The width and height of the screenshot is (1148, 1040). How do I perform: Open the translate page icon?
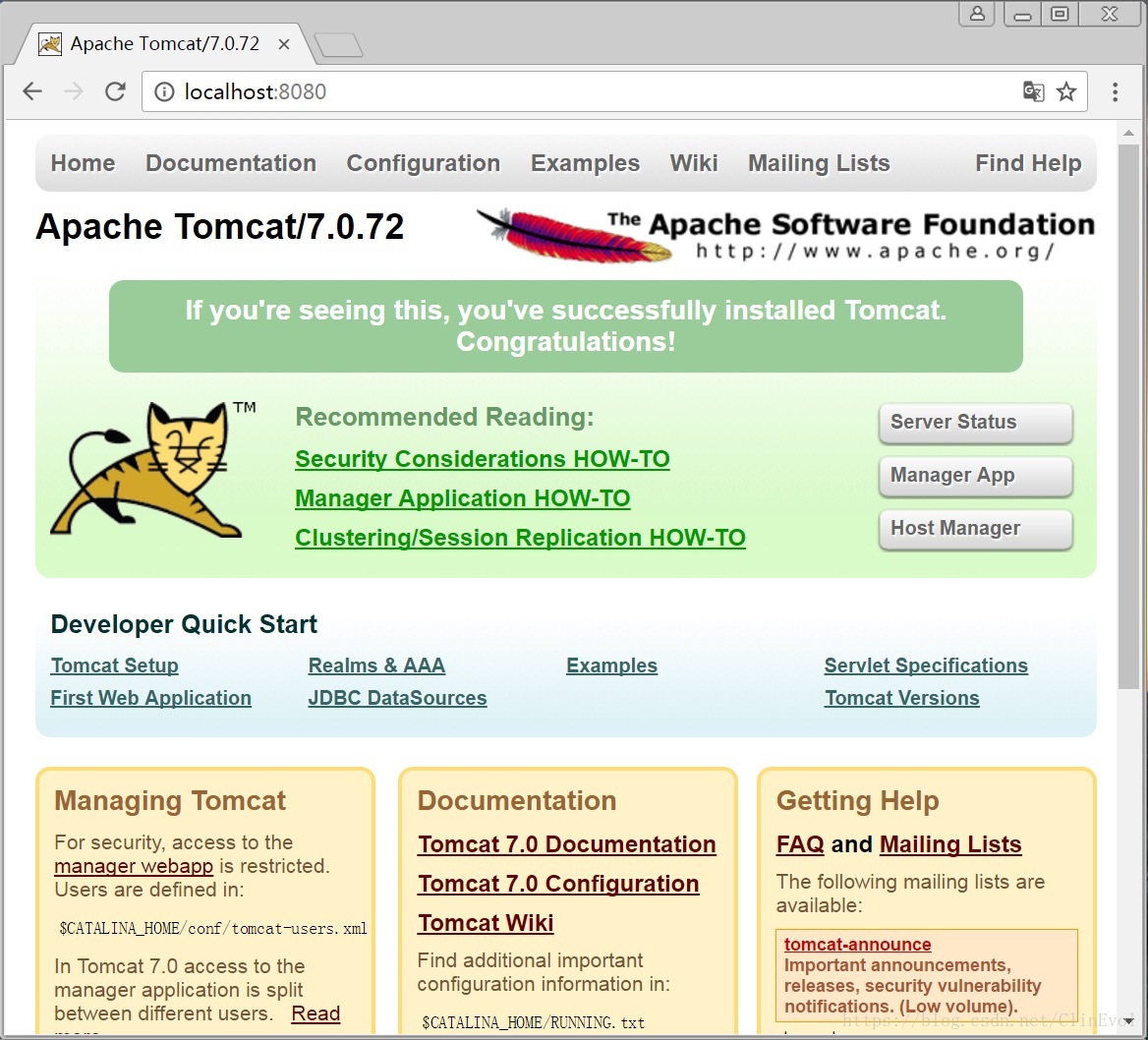(x=1033, y=90)
